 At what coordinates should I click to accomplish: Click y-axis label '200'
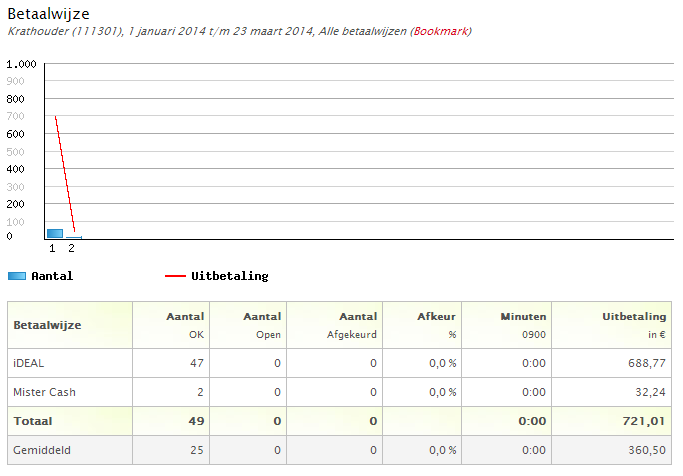(x=15, y=204)
